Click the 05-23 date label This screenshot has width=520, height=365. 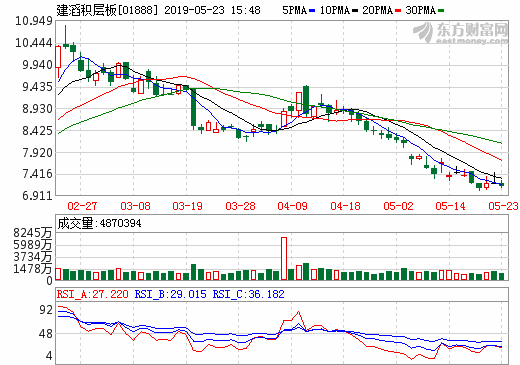[x=503, y=206]
